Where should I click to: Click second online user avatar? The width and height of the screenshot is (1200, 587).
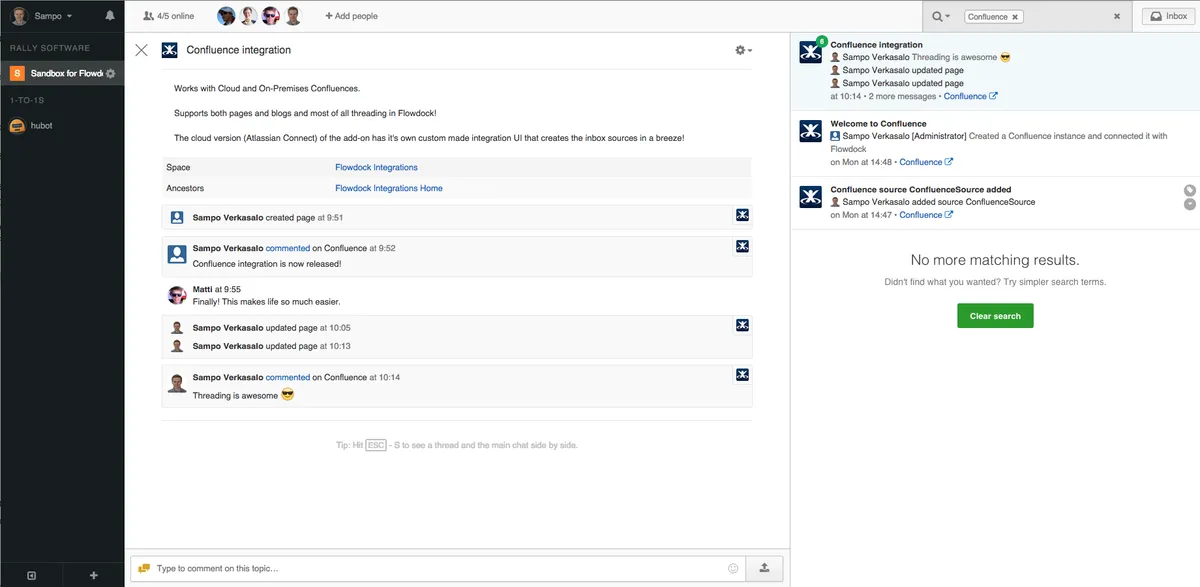click(x=248, y=16)
